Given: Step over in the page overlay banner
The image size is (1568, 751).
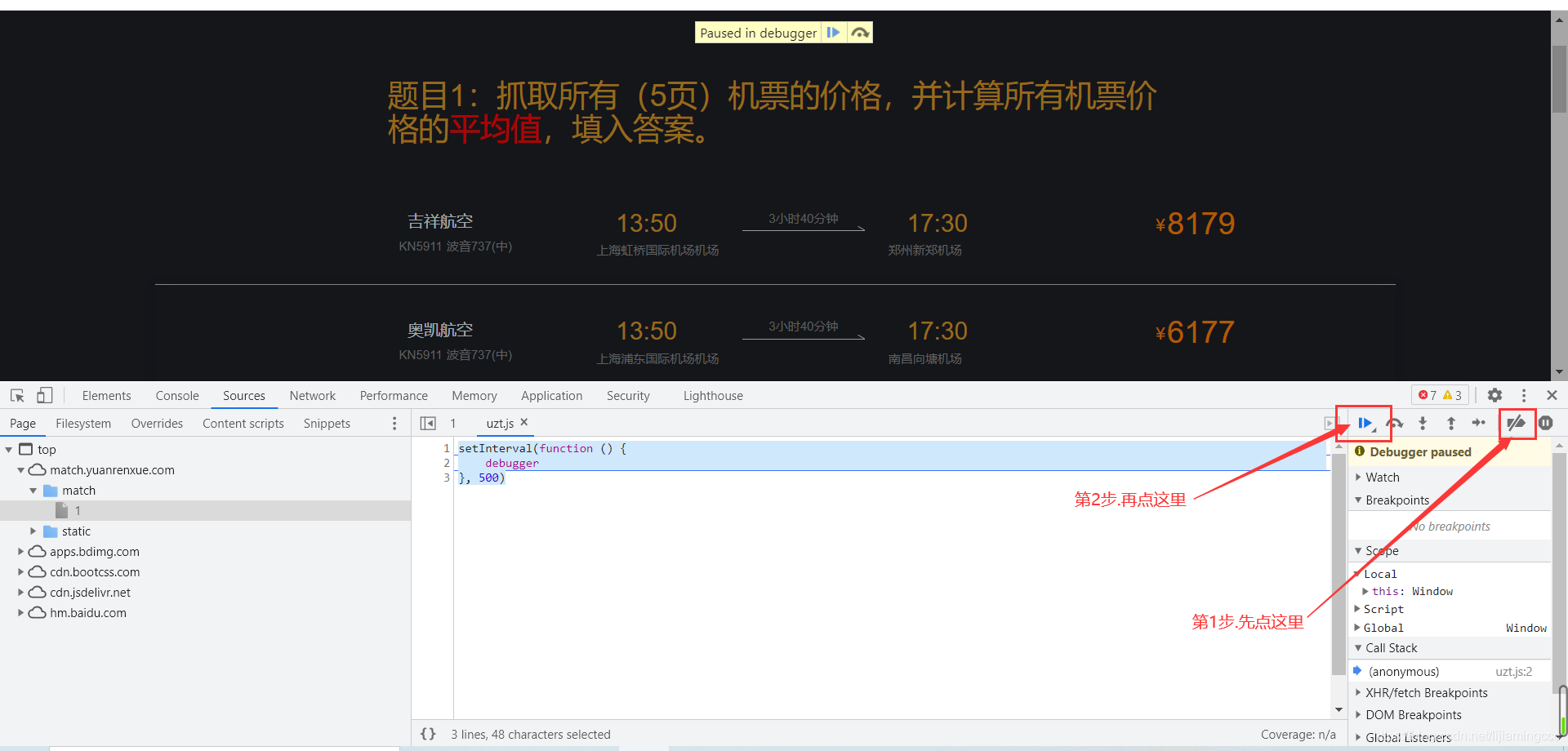Looking at the screenshot, I should (859, 33).
